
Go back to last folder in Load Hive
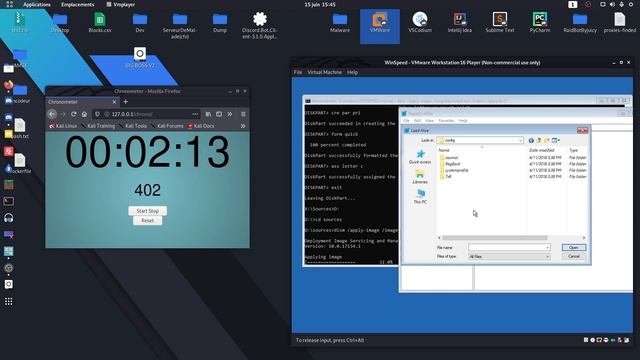click(x=531, y=140)
